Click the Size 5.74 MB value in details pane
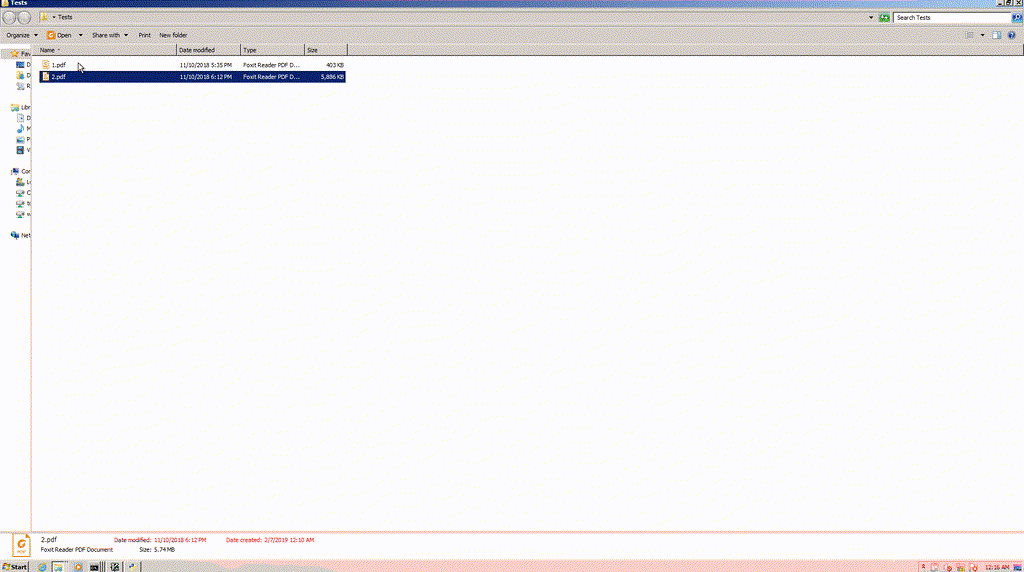1024x572 pixels. [165, 550]
